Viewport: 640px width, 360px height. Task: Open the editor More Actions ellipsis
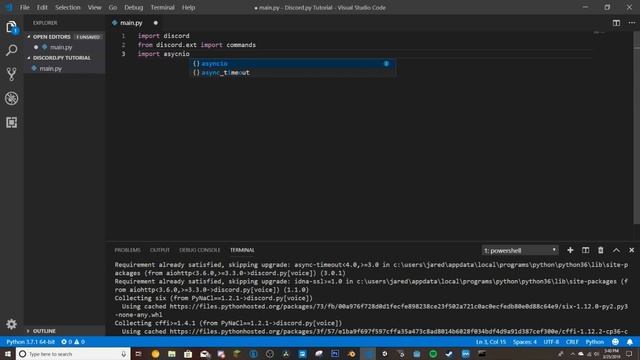pos(631,23)
